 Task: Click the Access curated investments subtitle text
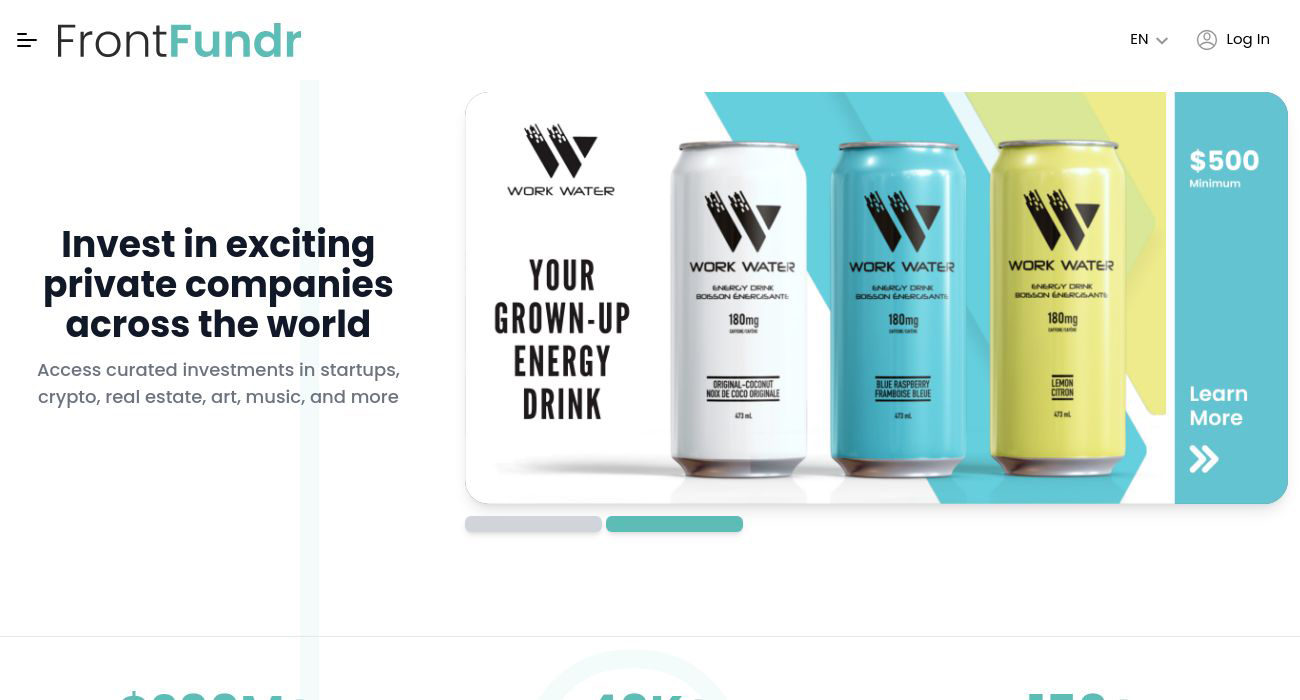[218, 383]
